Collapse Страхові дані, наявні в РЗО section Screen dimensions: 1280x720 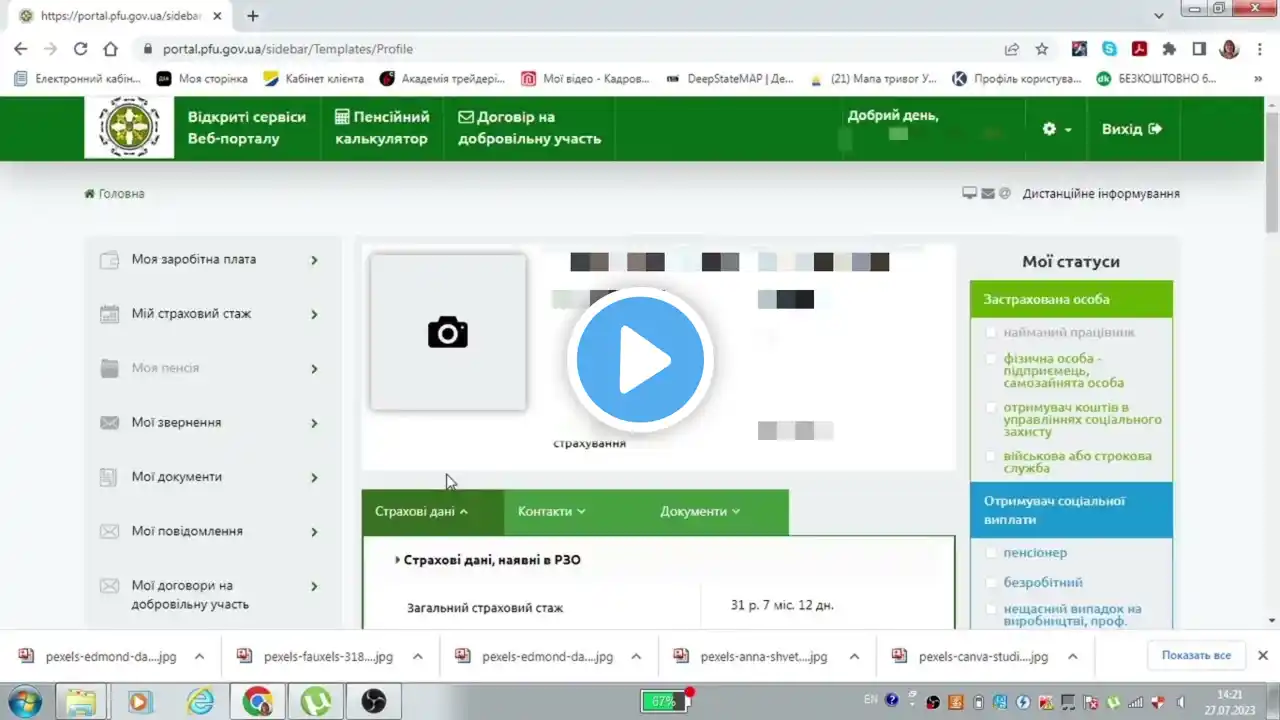point(488,560)
